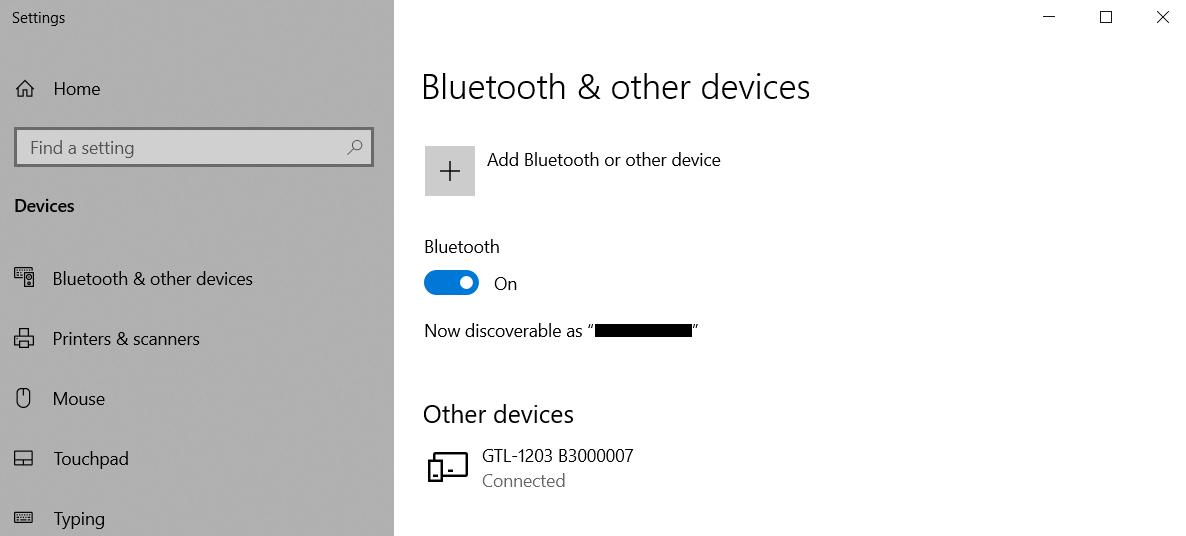Viewport: 1186px width, 536px height.
Task: Switch to Typing settings label
Action: point(79,519)
